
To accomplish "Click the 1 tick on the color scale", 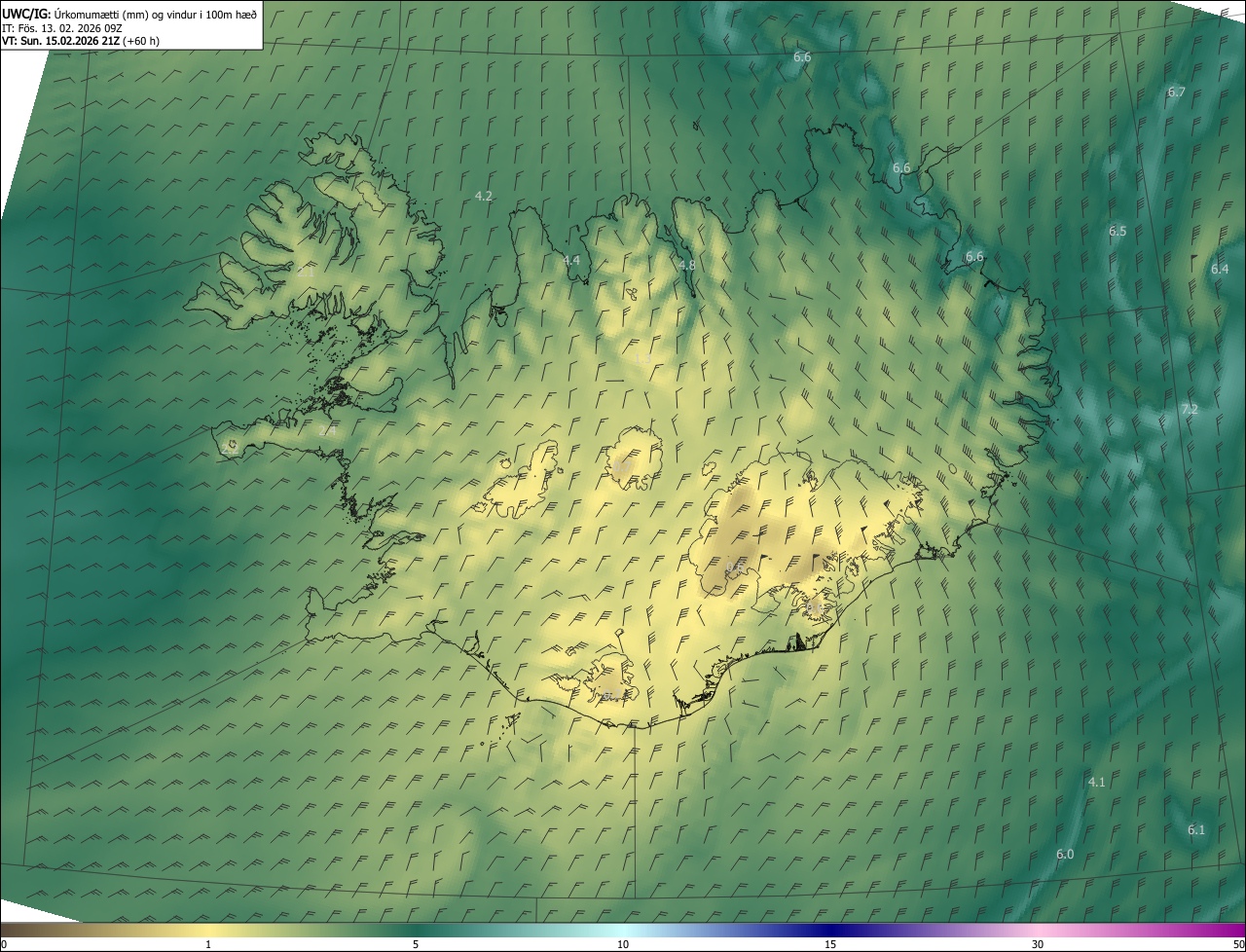I will 208,944.
